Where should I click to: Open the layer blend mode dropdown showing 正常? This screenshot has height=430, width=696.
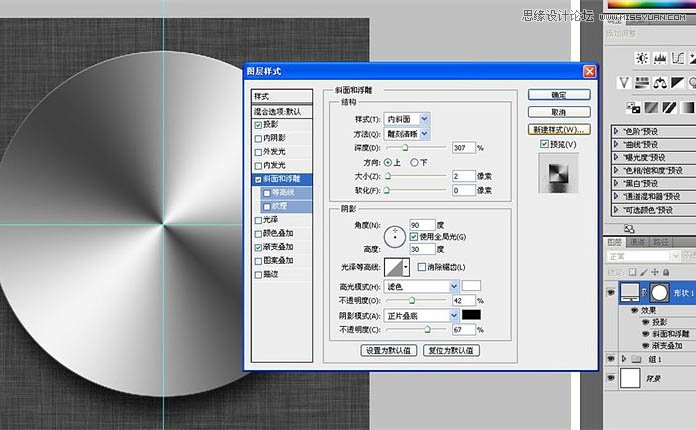click(643, 256)
